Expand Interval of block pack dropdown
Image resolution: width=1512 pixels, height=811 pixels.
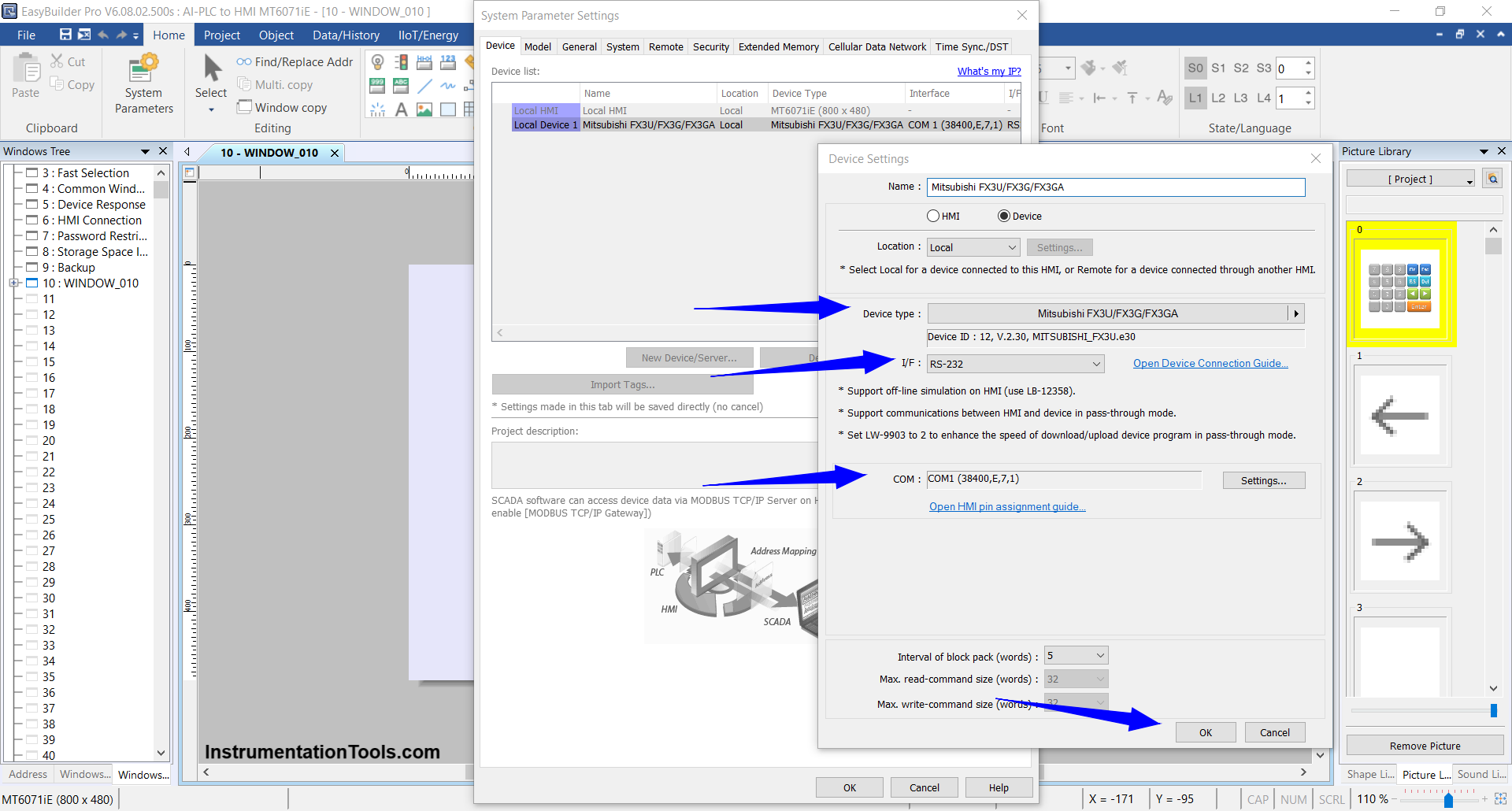pyautogui.click(x=1076, y=656)
